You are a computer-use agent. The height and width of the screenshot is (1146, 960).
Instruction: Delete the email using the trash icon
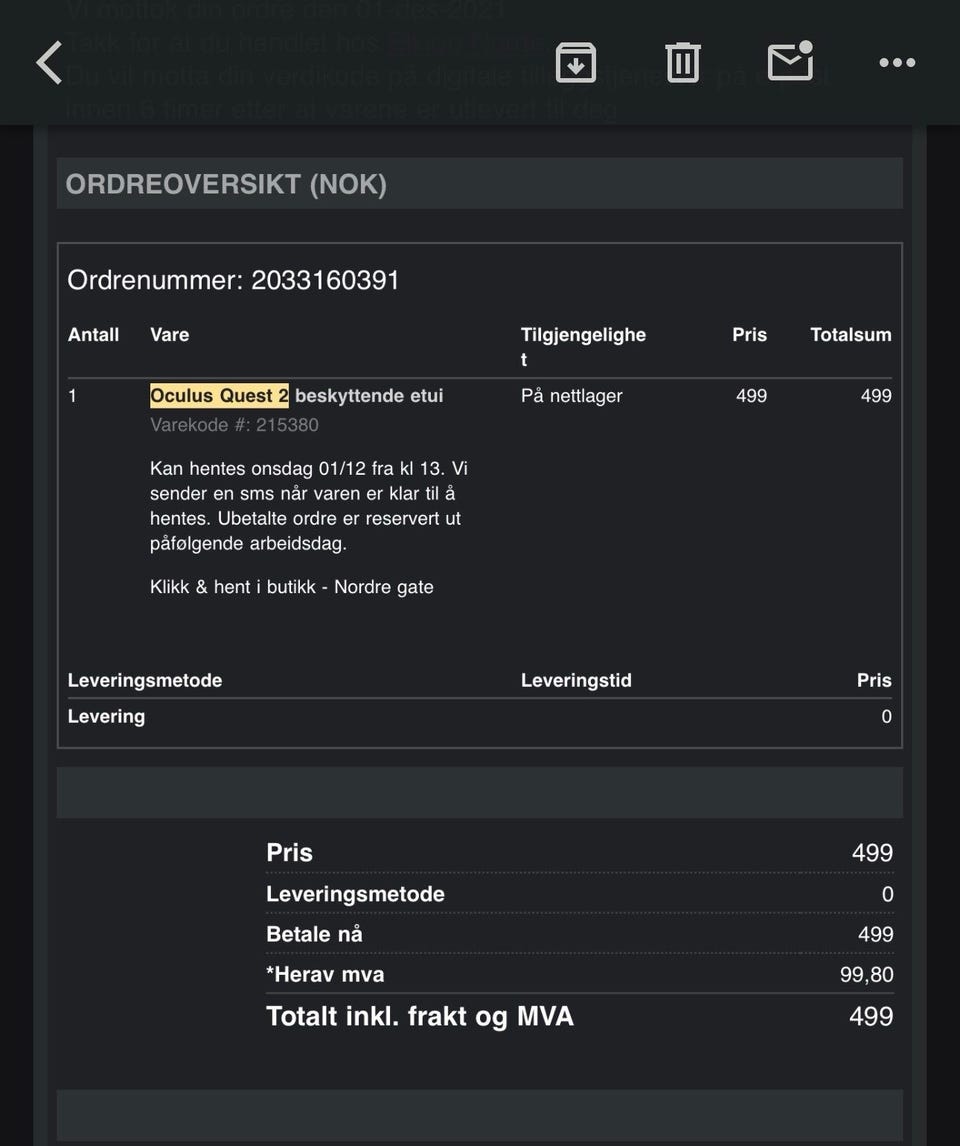[x=682, y=62]
